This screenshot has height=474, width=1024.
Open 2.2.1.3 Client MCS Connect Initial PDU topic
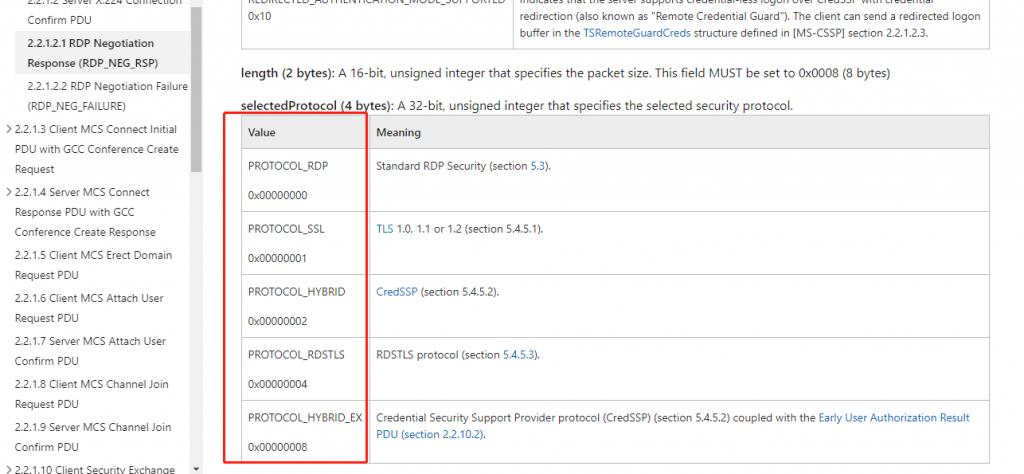pyautogui.click(x=95, y=149)
